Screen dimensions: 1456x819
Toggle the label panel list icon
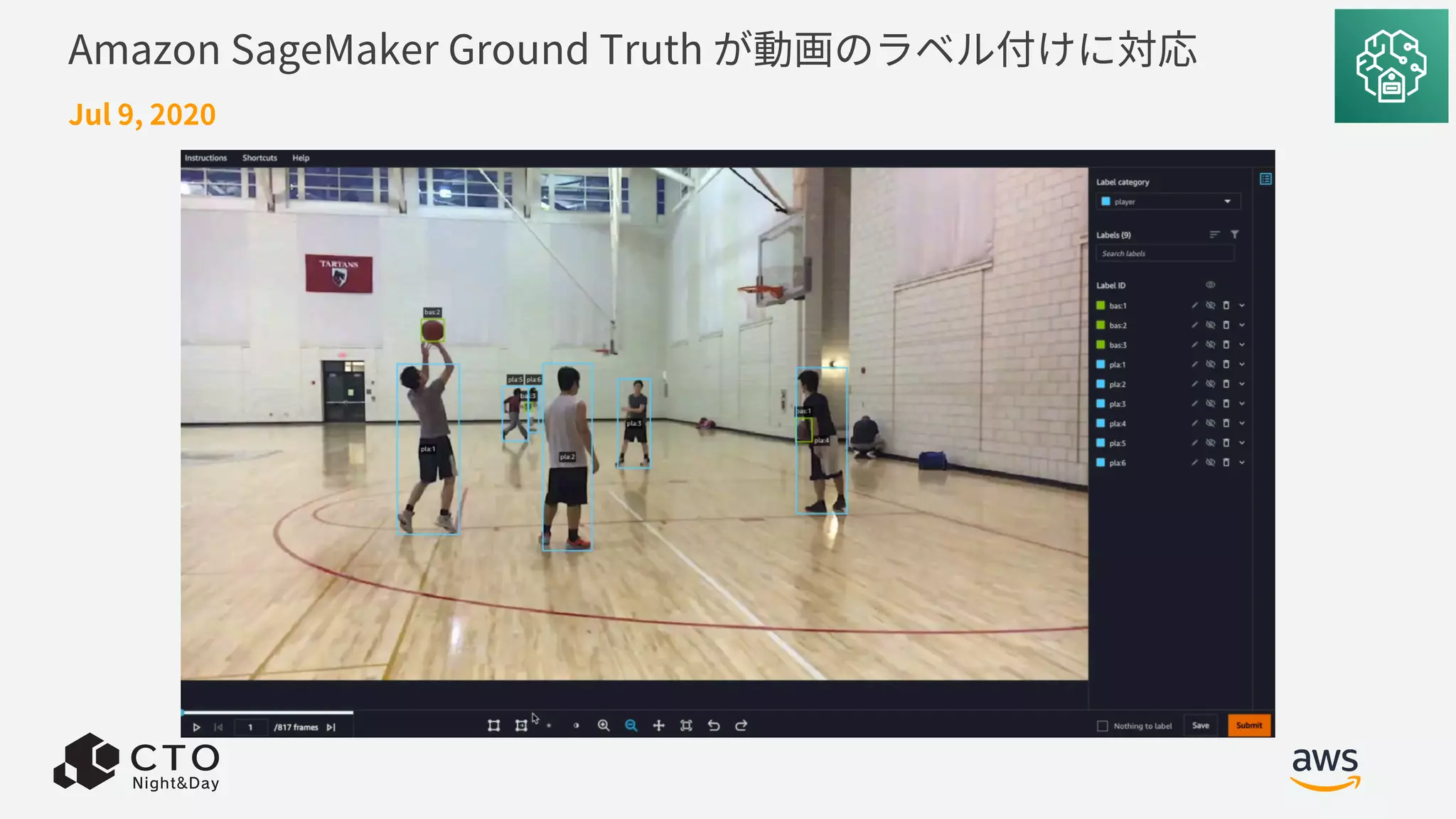[x=1265, y=179]
